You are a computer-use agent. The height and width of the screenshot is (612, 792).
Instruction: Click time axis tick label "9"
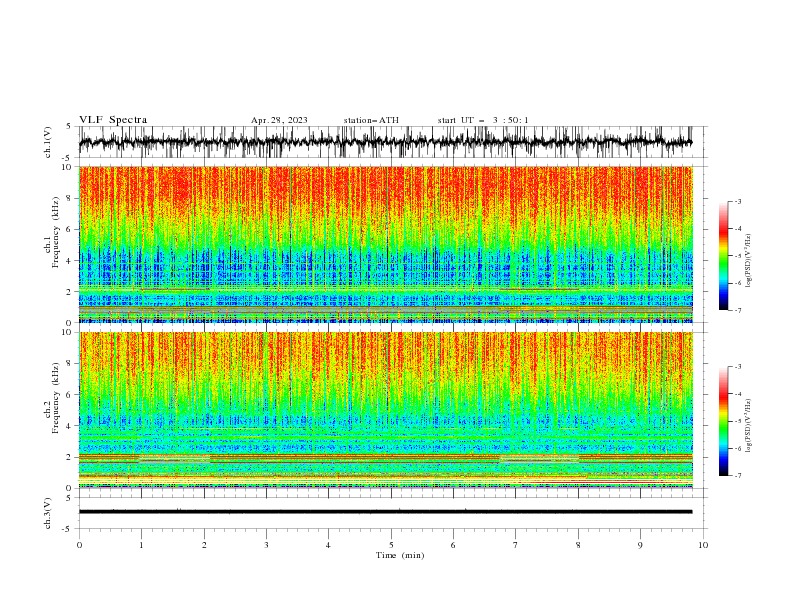tap(640, 545)
